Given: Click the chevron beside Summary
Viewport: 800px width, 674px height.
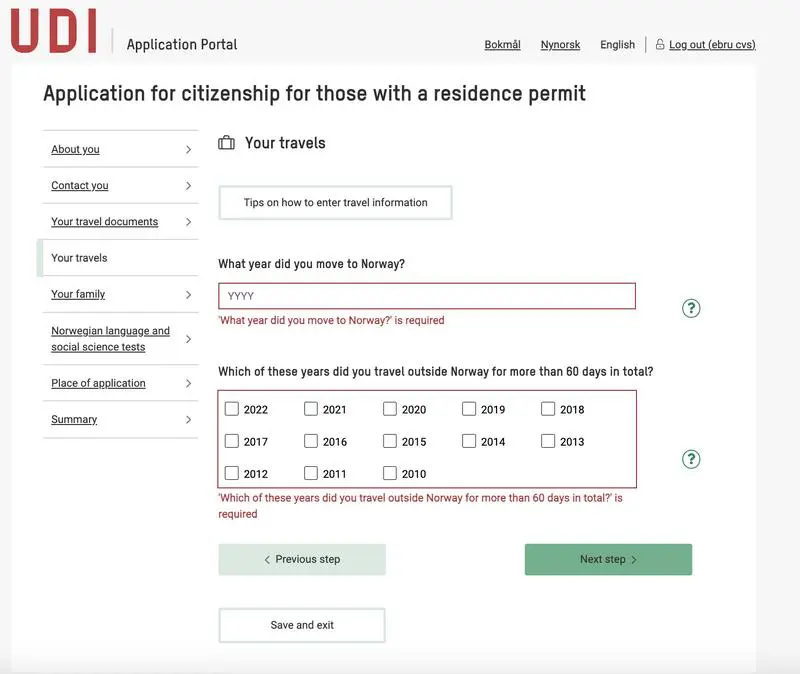Looking at the screenshot, I should [x=188, y=420].
